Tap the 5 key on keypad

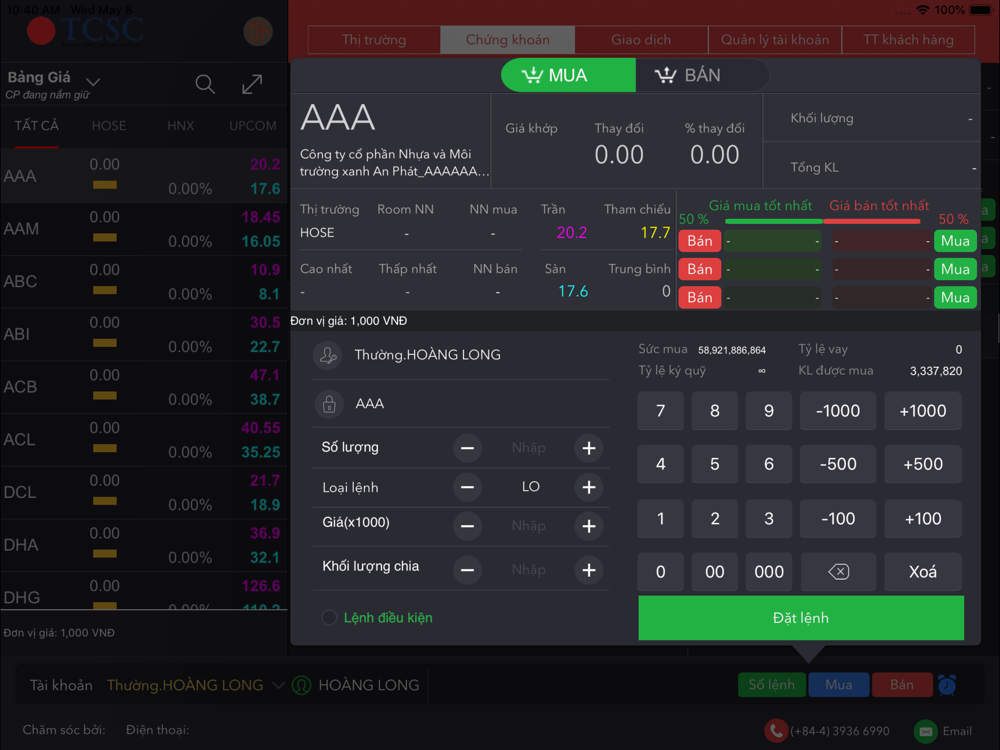coord(715,464)
